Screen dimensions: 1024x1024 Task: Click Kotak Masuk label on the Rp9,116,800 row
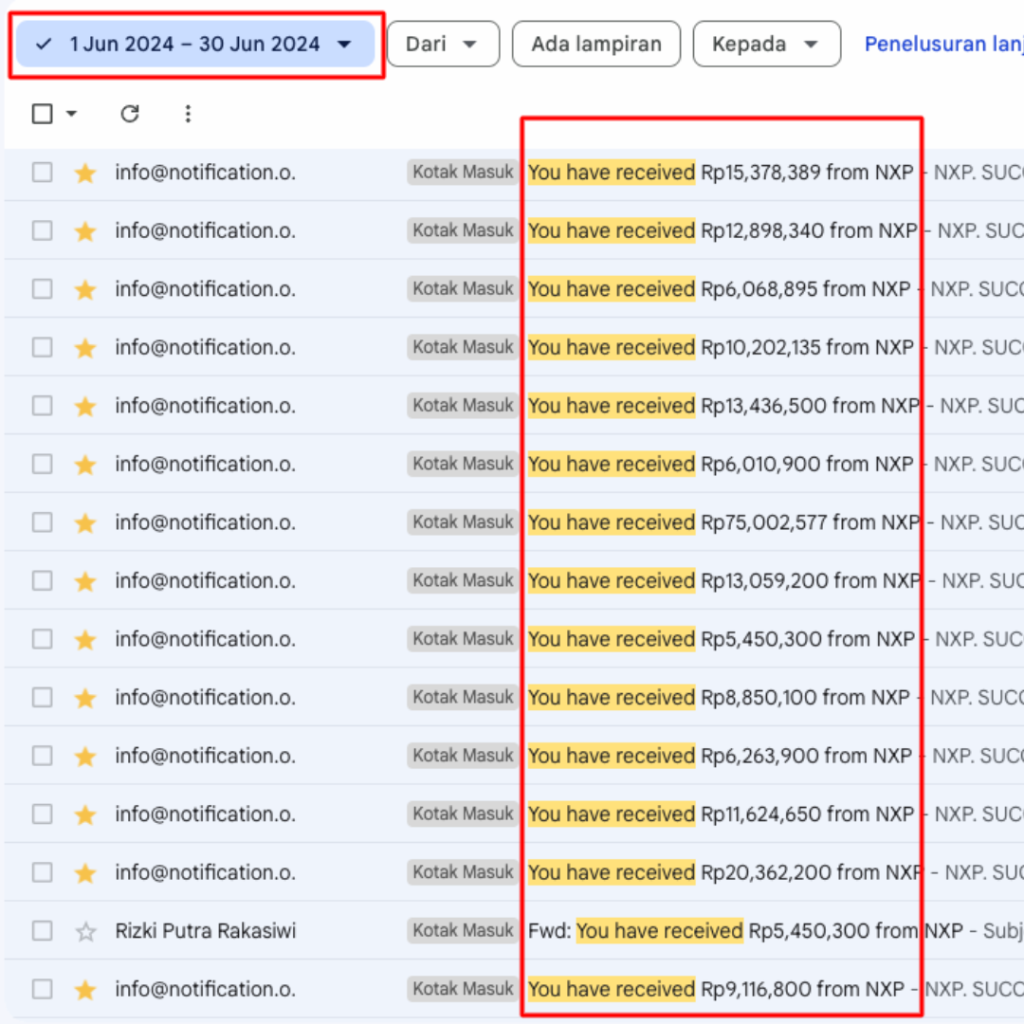462,989
